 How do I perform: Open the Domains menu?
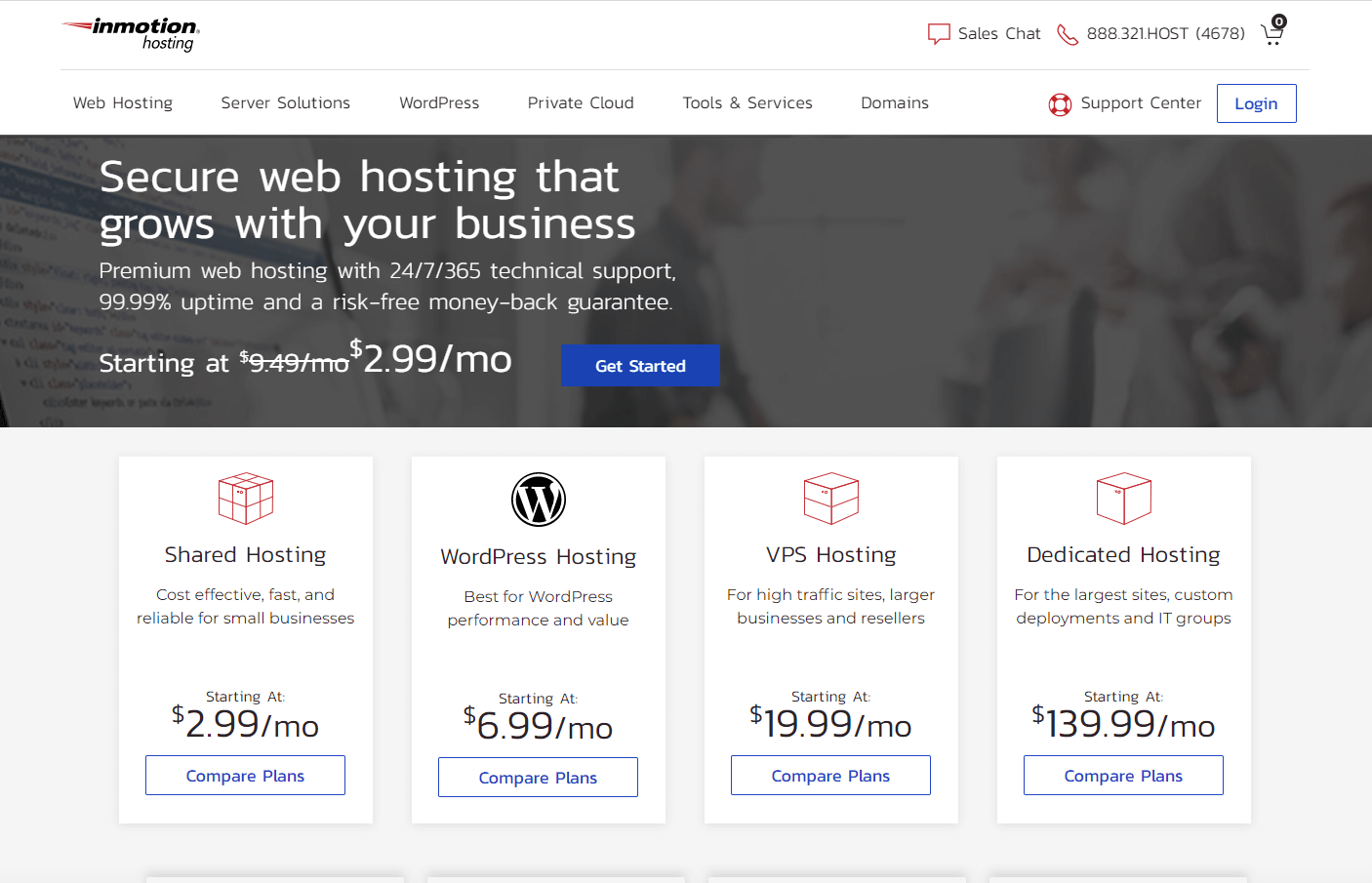(x=895, y=102)
